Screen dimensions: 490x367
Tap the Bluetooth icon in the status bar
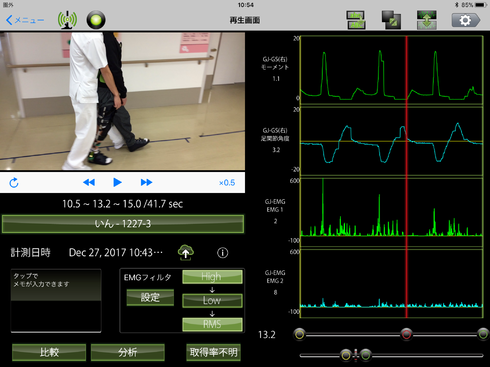(457, 5)
